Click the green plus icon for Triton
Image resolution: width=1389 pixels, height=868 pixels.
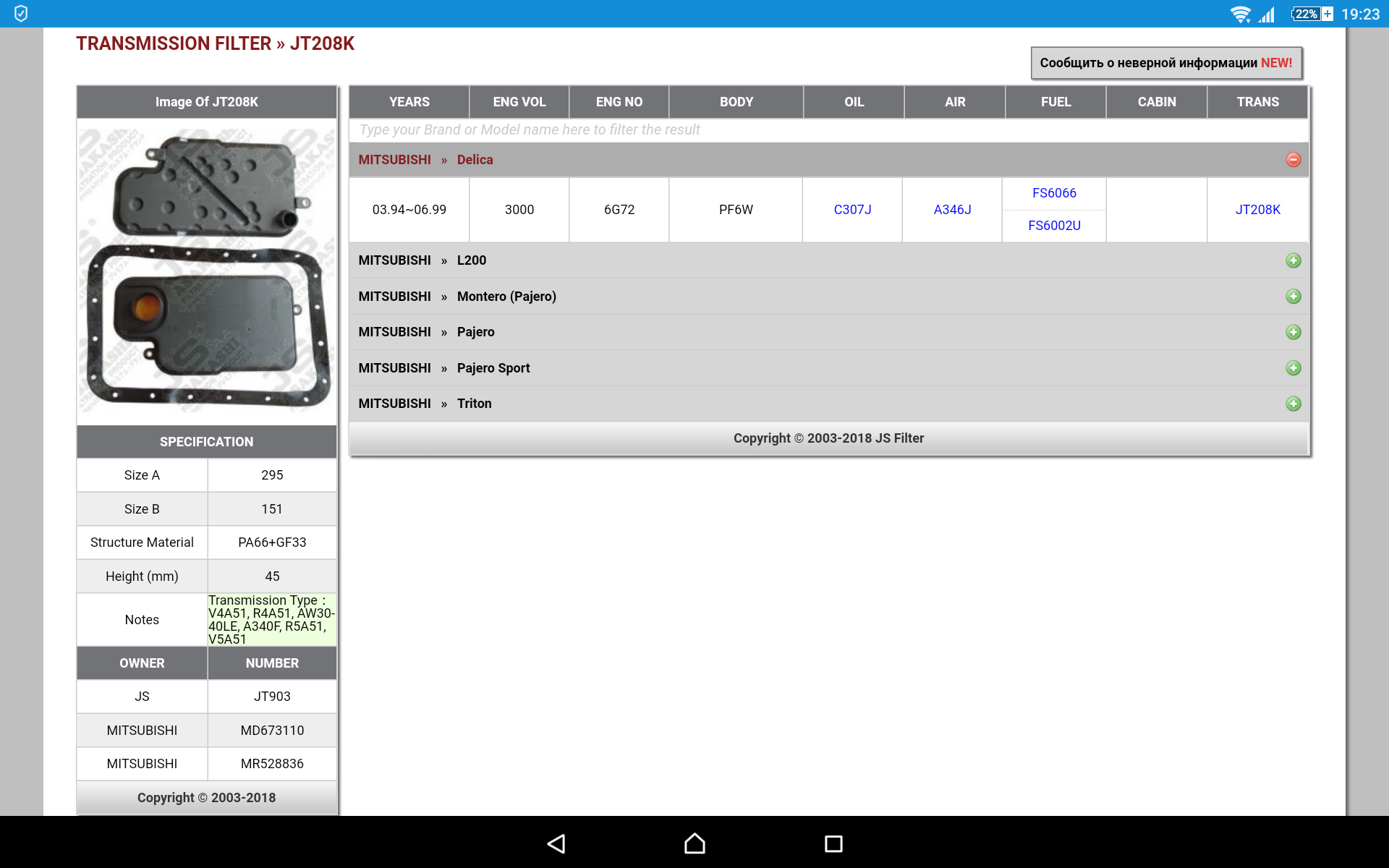click(1293, 404)
